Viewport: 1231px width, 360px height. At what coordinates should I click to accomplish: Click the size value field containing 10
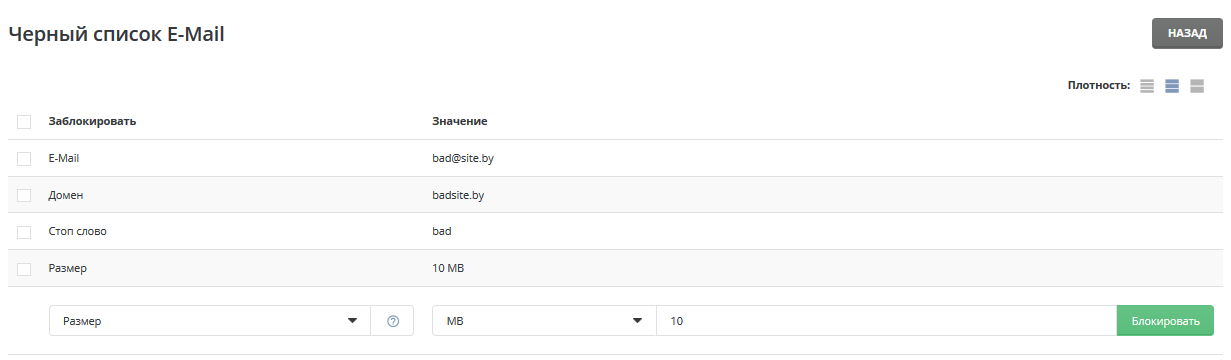click(x=886, y=321)
